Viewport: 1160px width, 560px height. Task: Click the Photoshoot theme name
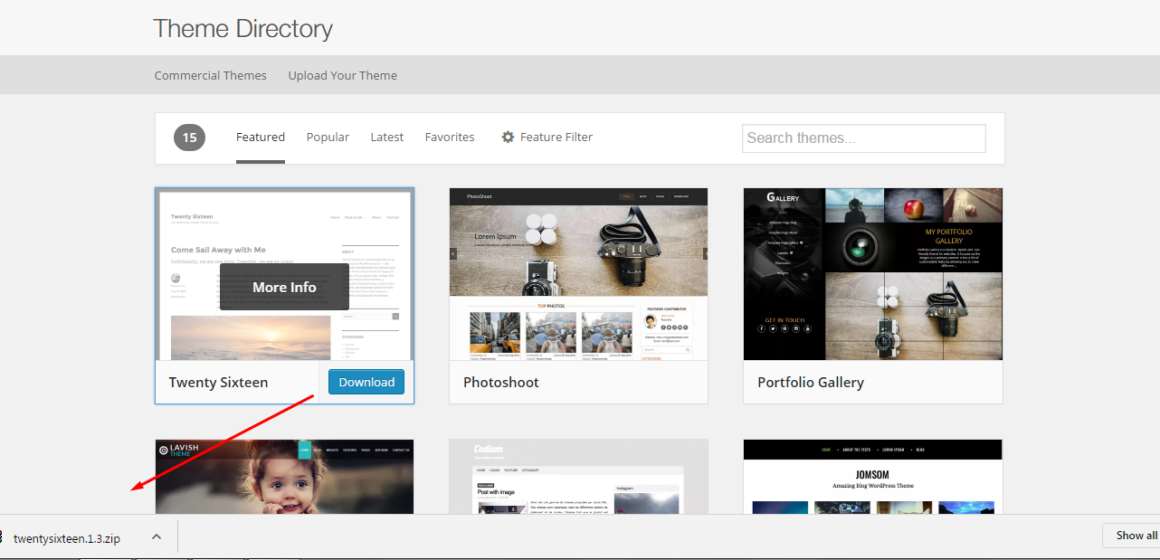(x=501, y=382)
